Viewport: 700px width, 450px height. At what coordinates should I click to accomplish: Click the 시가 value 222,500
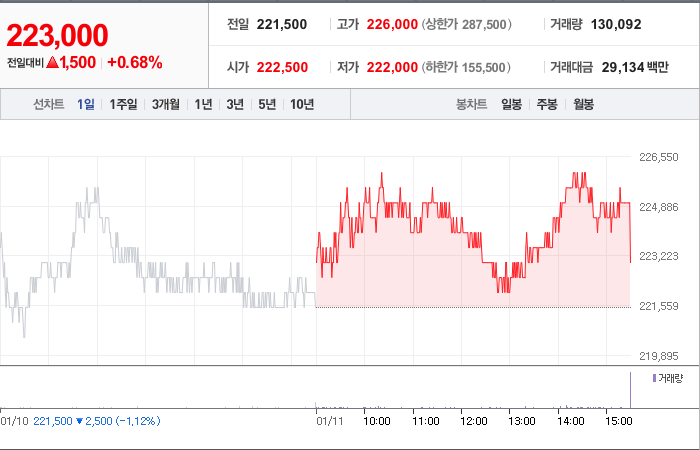coord(282,67)
